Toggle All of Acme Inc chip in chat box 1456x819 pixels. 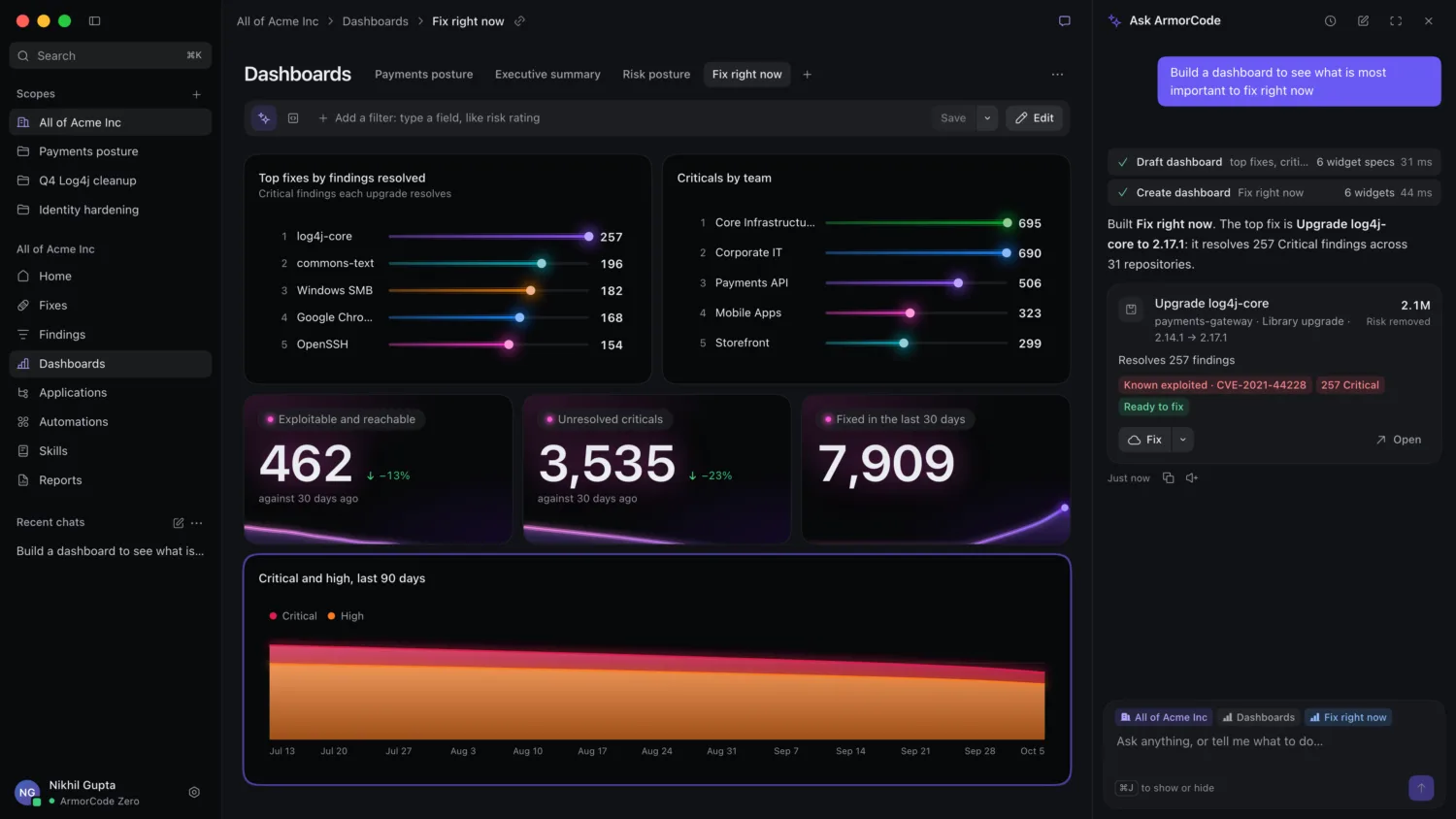[x=1164, y=717]
